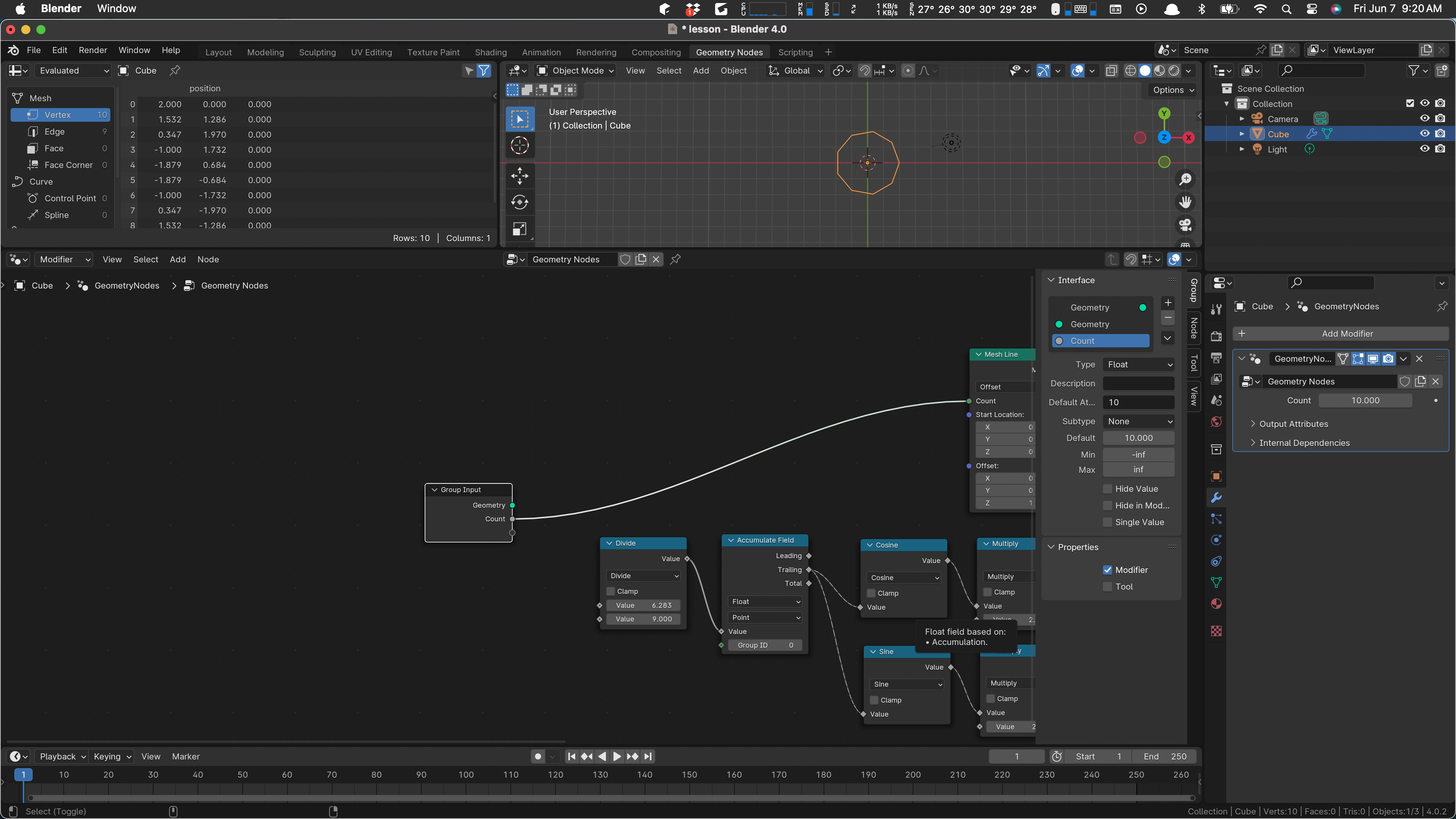Expand the Output Attributes panel
1456x819 pixels.
[x=1293, y=424]
